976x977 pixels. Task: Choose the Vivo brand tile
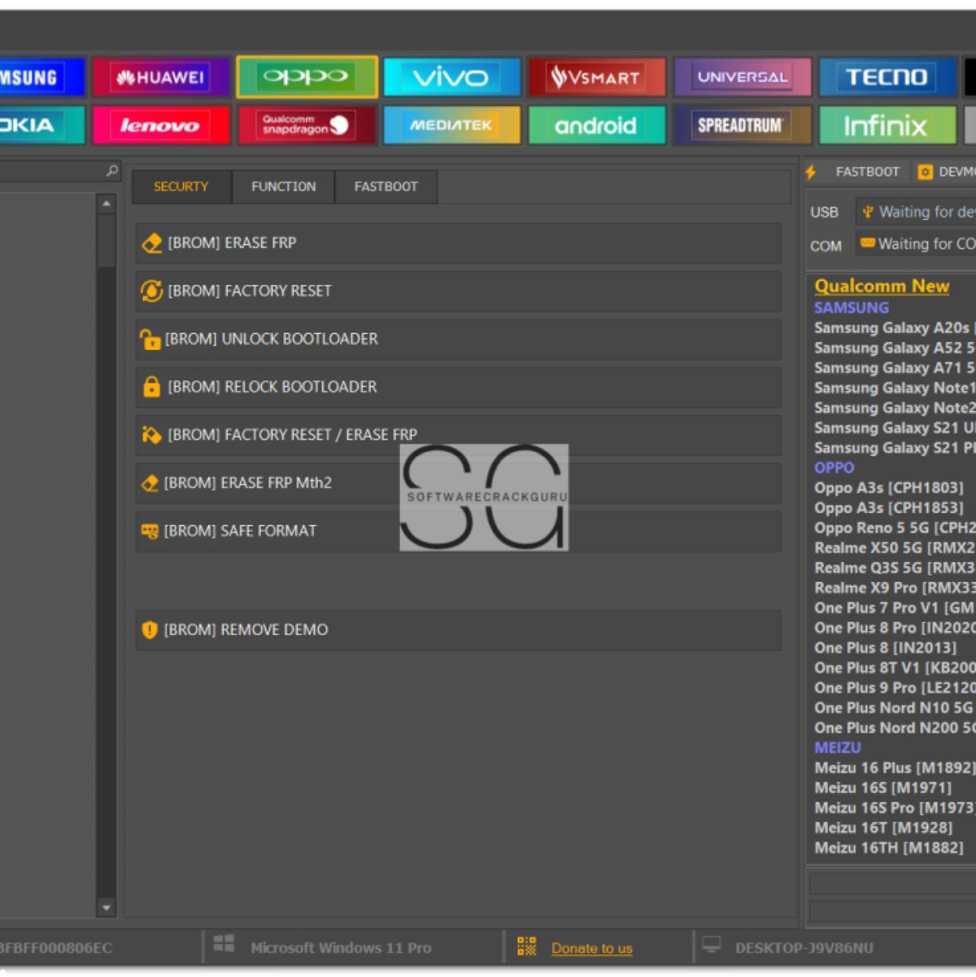click(x=452, y=77)
